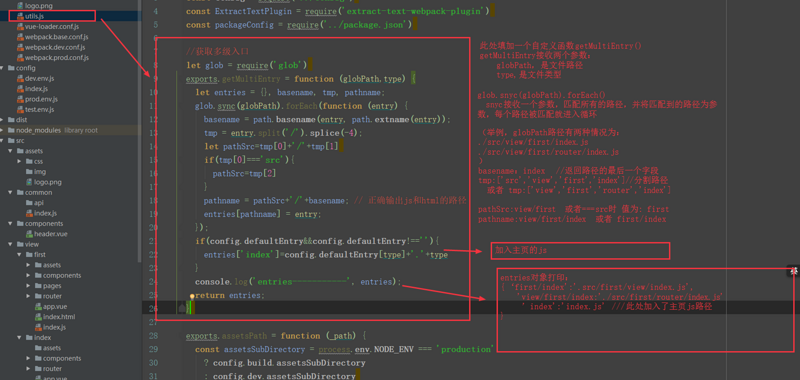The height and width of the screenshot is (380, 800).
Task: Collapse the common folder arrow
Action: 11,192
